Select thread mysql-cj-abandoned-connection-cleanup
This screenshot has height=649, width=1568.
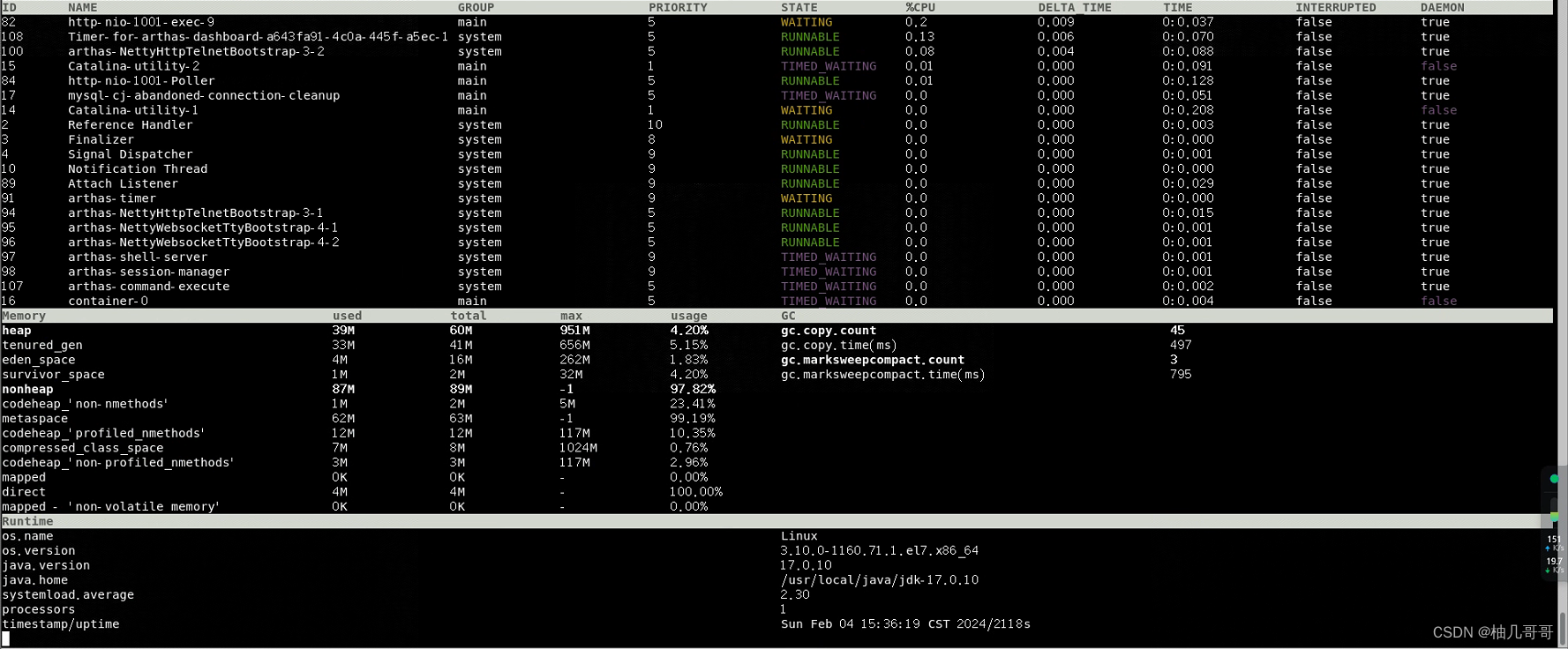coord(204,95)
